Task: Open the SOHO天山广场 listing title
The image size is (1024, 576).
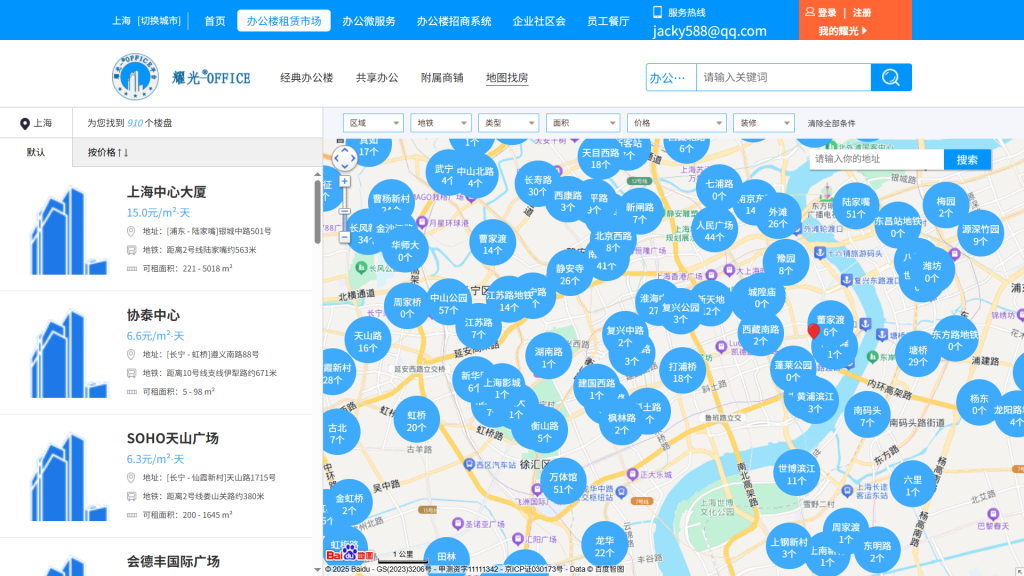Action: [172, 438]
